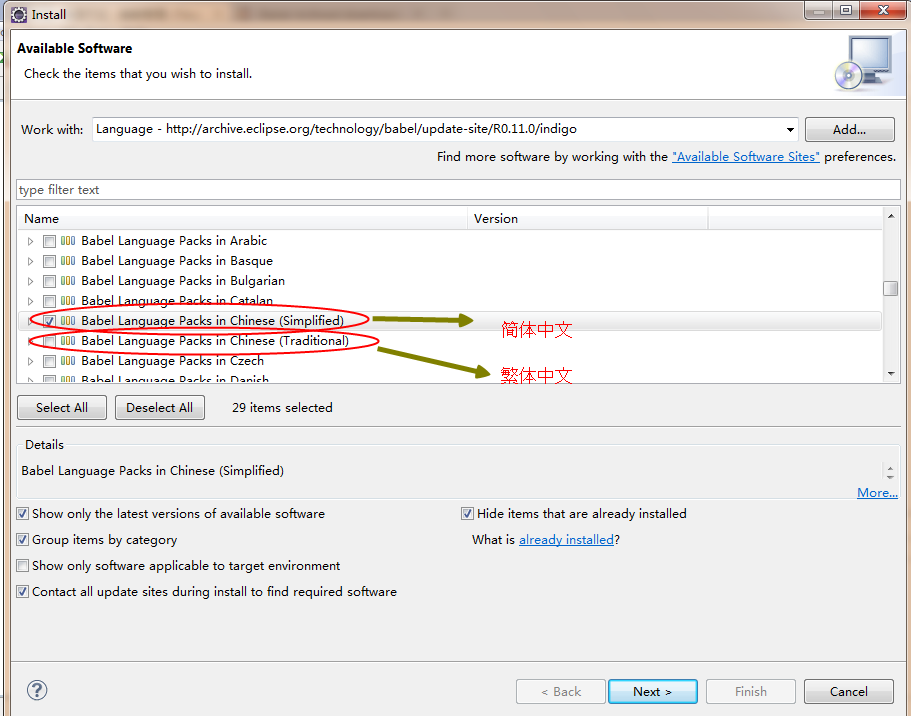Click the Eclipse icon in the Install title bar
911x716 pixels.
19,15
